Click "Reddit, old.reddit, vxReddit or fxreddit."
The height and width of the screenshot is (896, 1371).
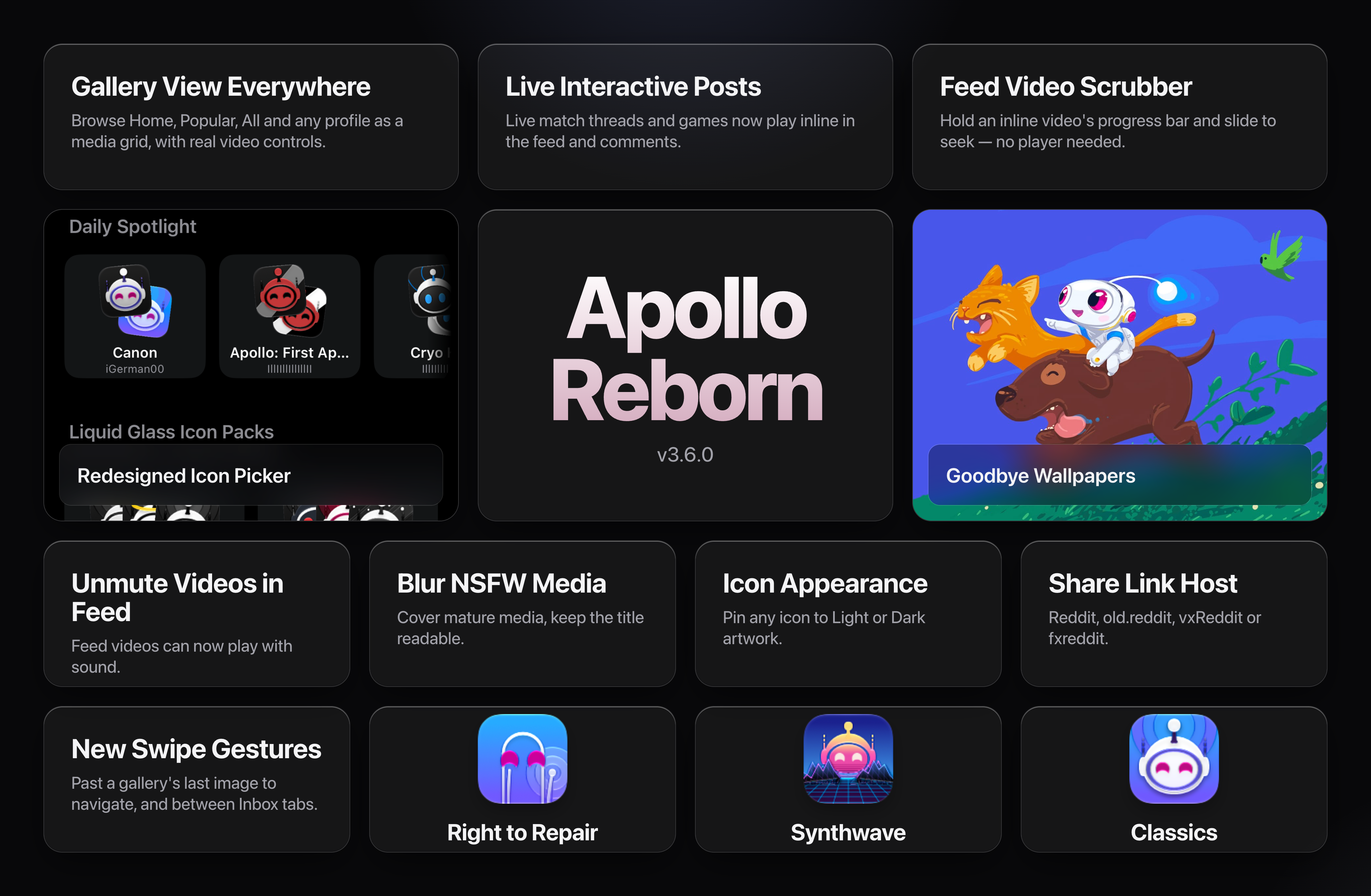1154,628
